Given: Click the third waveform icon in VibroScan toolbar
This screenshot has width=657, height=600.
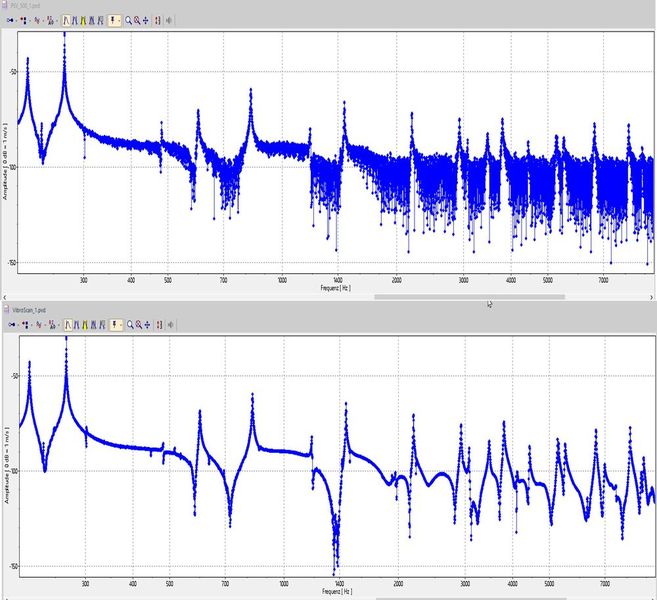Looking at the screenshot, I should pos(39,325).
